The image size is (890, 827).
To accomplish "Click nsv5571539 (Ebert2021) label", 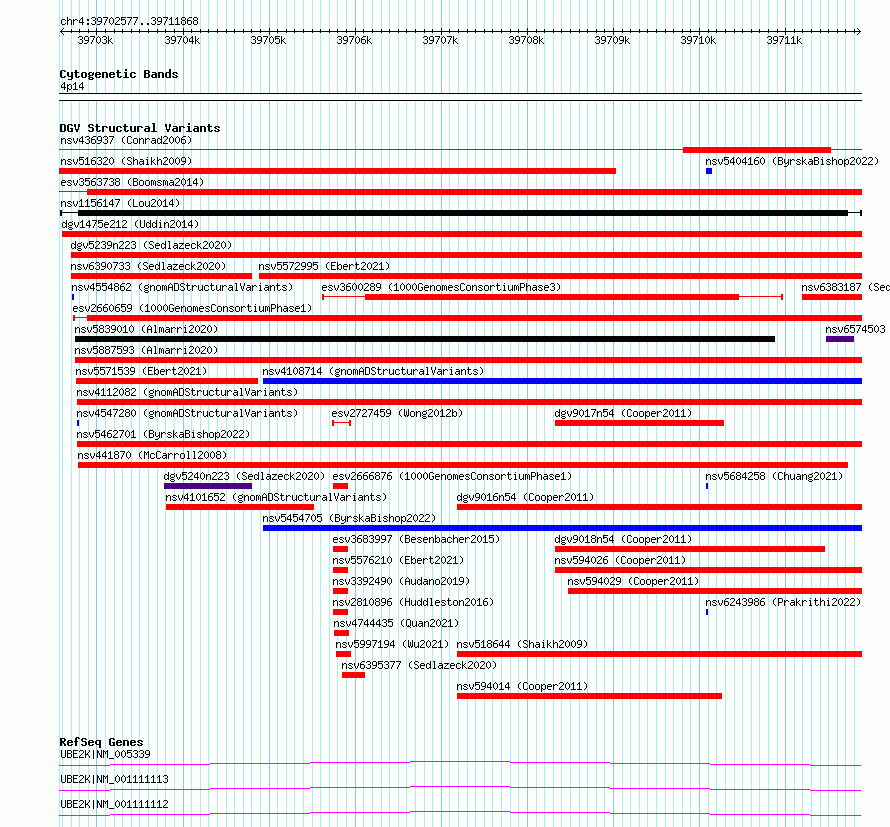I will pos(141,371).
